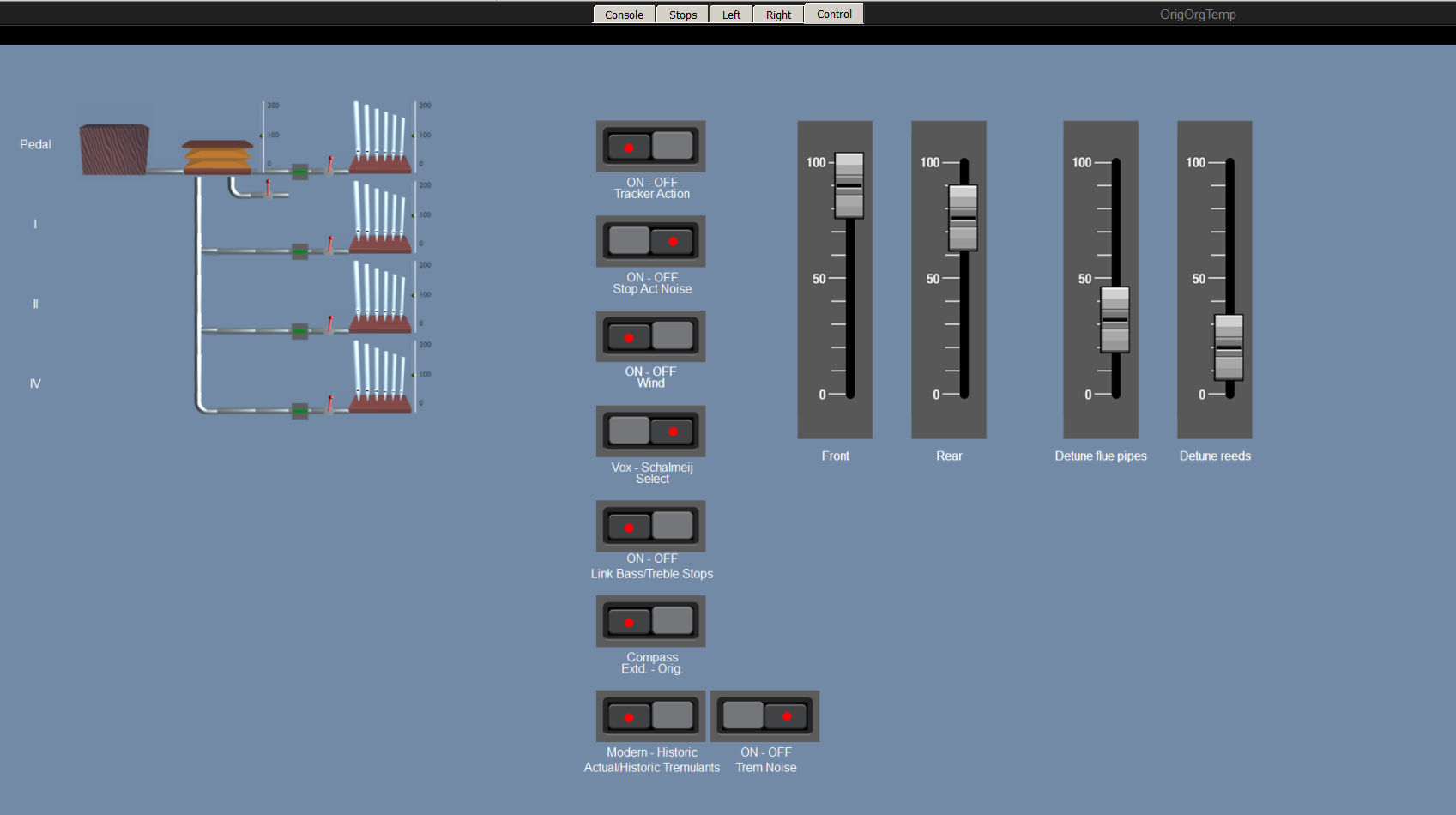Toggle the Stop Act Noise switch

650,242
